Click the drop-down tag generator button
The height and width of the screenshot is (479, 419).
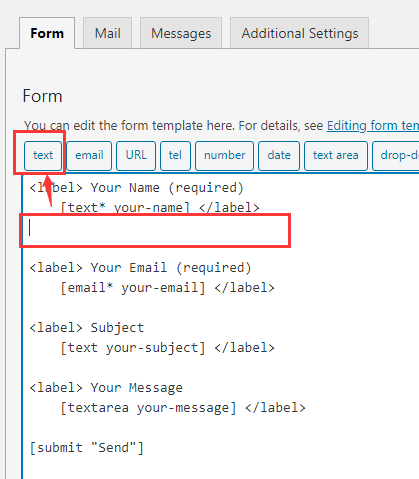pos(396,155)
